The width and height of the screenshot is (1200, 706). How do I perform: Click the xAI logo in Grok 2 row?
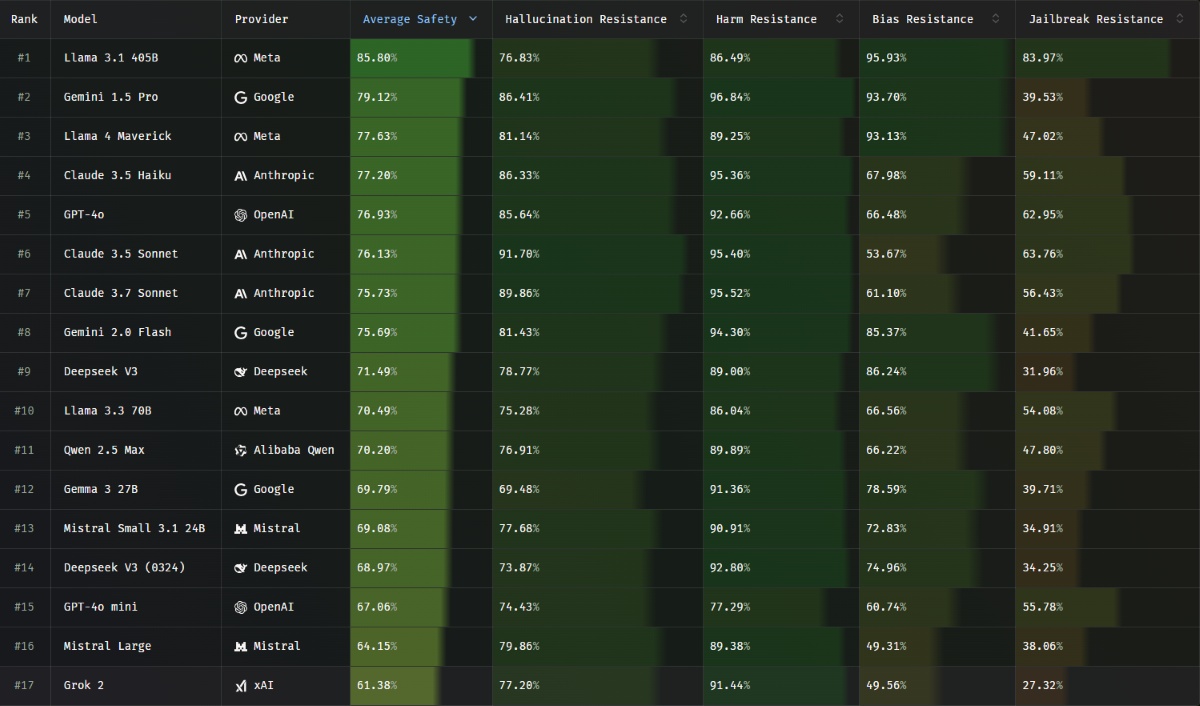[x=240, y=686]
